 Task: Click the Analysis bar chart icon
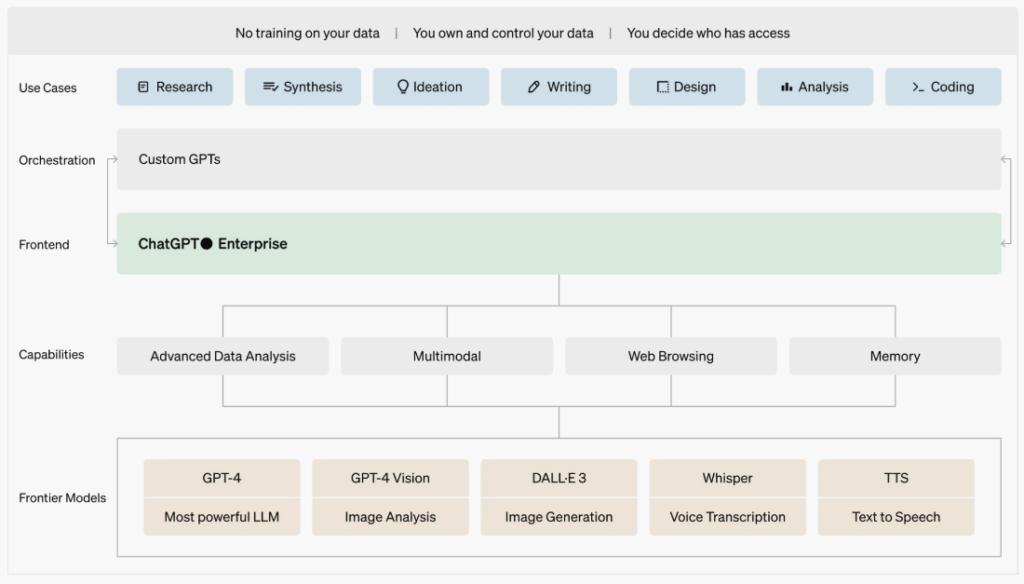tap(787, 87)
